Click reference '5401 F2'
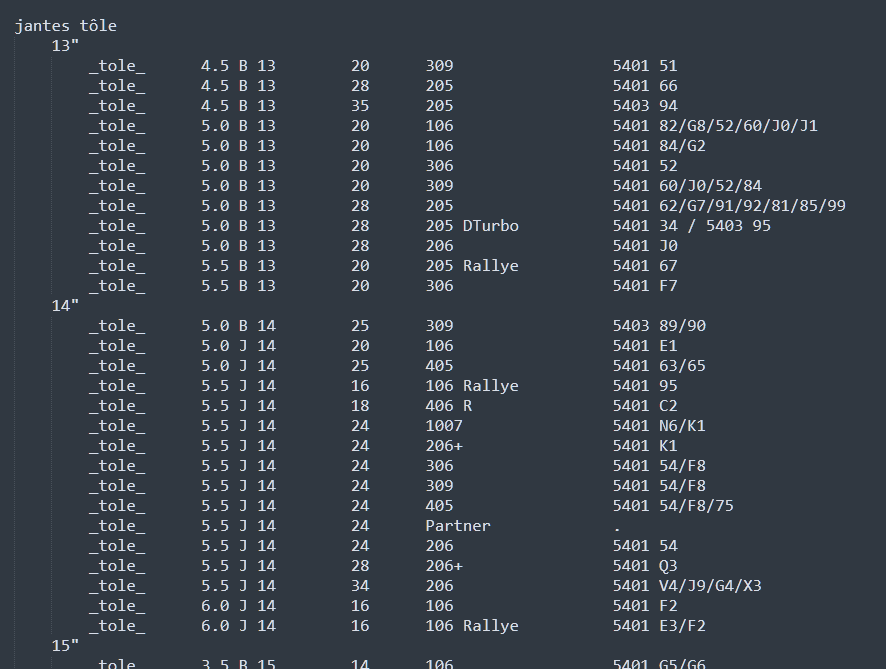886x669 pixels. click(x=645, y=606)
